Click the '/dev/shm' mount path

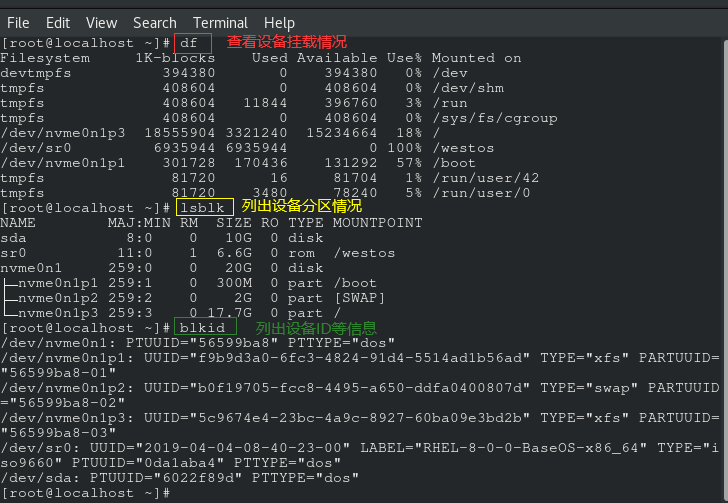(x=468, y=88)
